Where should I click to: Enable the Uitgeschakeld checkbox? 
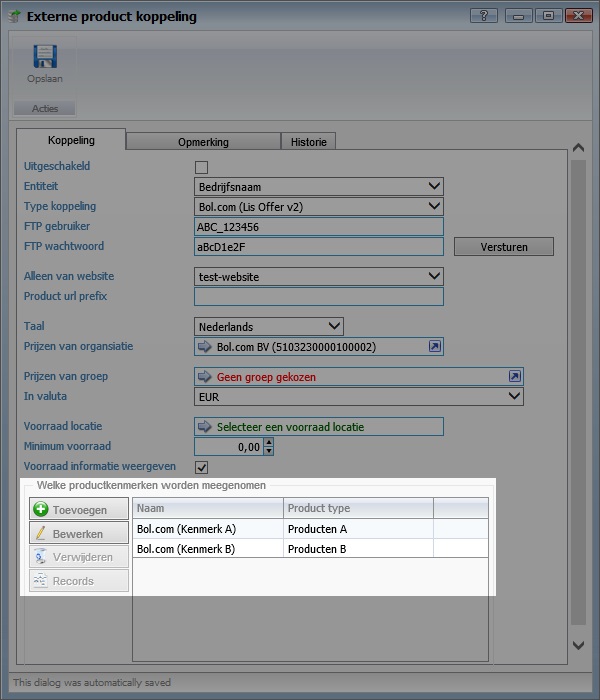pyautogui.click(x=201, y=167)
